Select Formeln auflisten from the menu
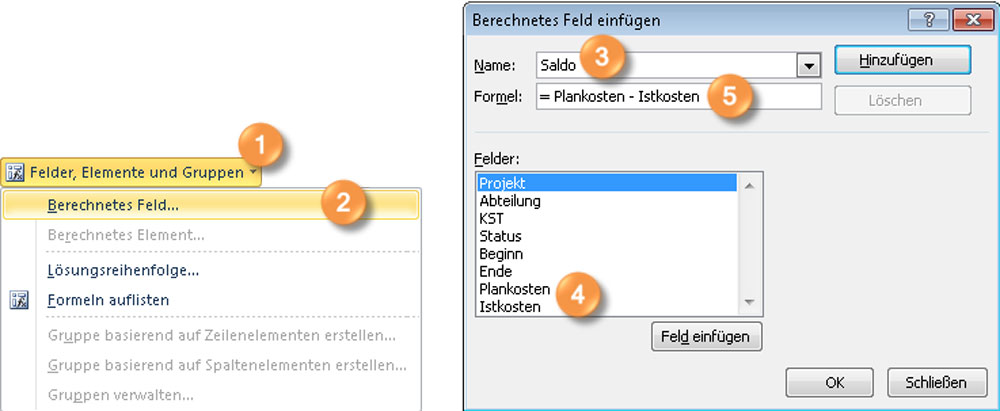Image resolution: width=1000 pixels, height=411 pixels. click(108, 300)
